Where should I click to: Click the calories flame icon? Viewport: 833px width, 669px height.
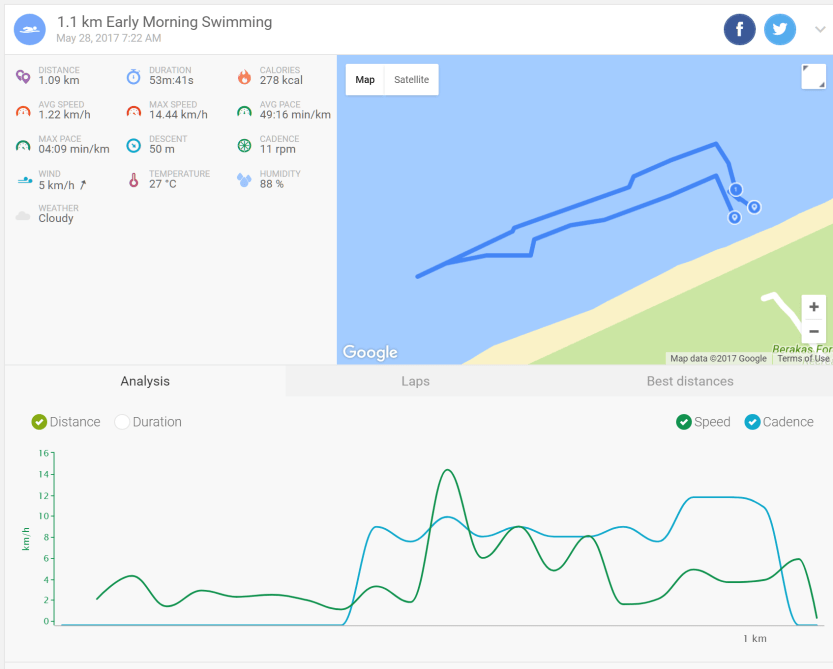click(x=244, y=76)
